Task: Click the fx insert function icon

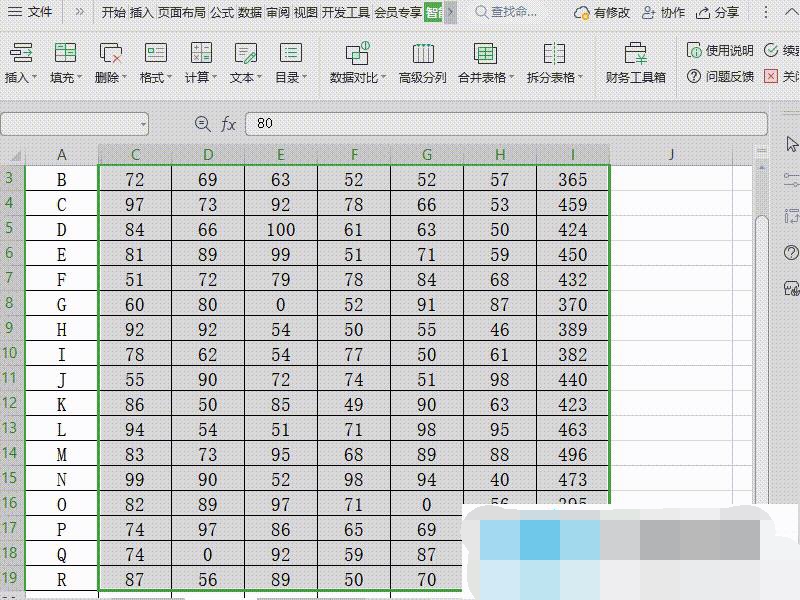Action: point(229,123)
